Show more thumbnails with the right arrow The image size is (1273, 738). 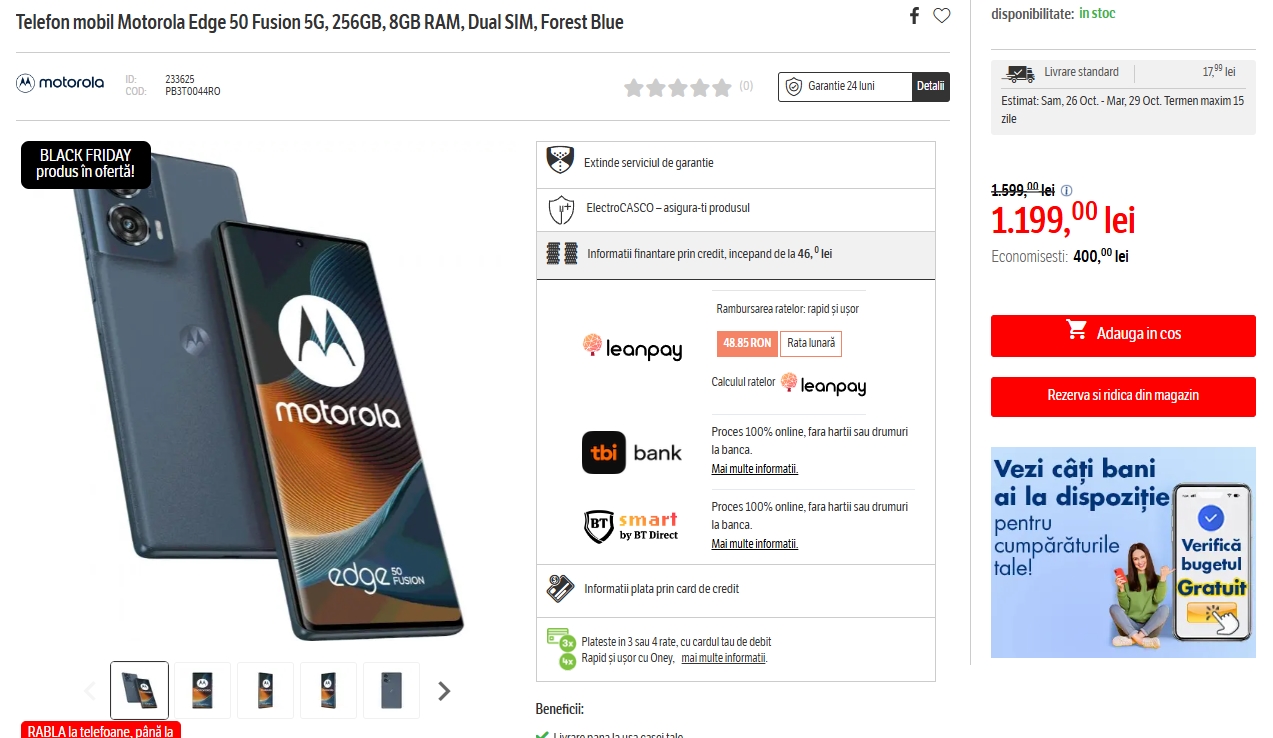coord(443,690)
